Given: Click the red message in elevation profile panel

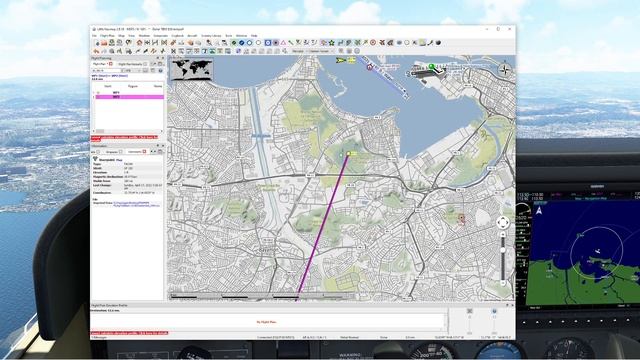Looking at the screenshot, I should tap(129, 333).
